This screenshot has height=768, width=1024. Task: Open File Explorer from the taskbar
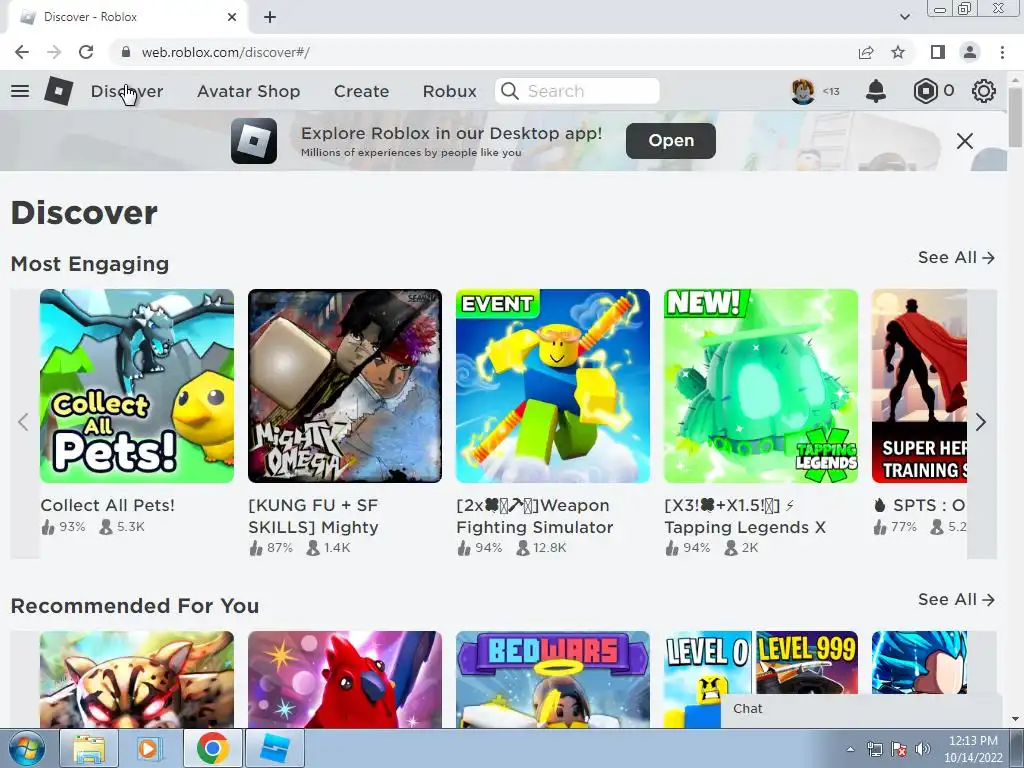pos(89,748)
